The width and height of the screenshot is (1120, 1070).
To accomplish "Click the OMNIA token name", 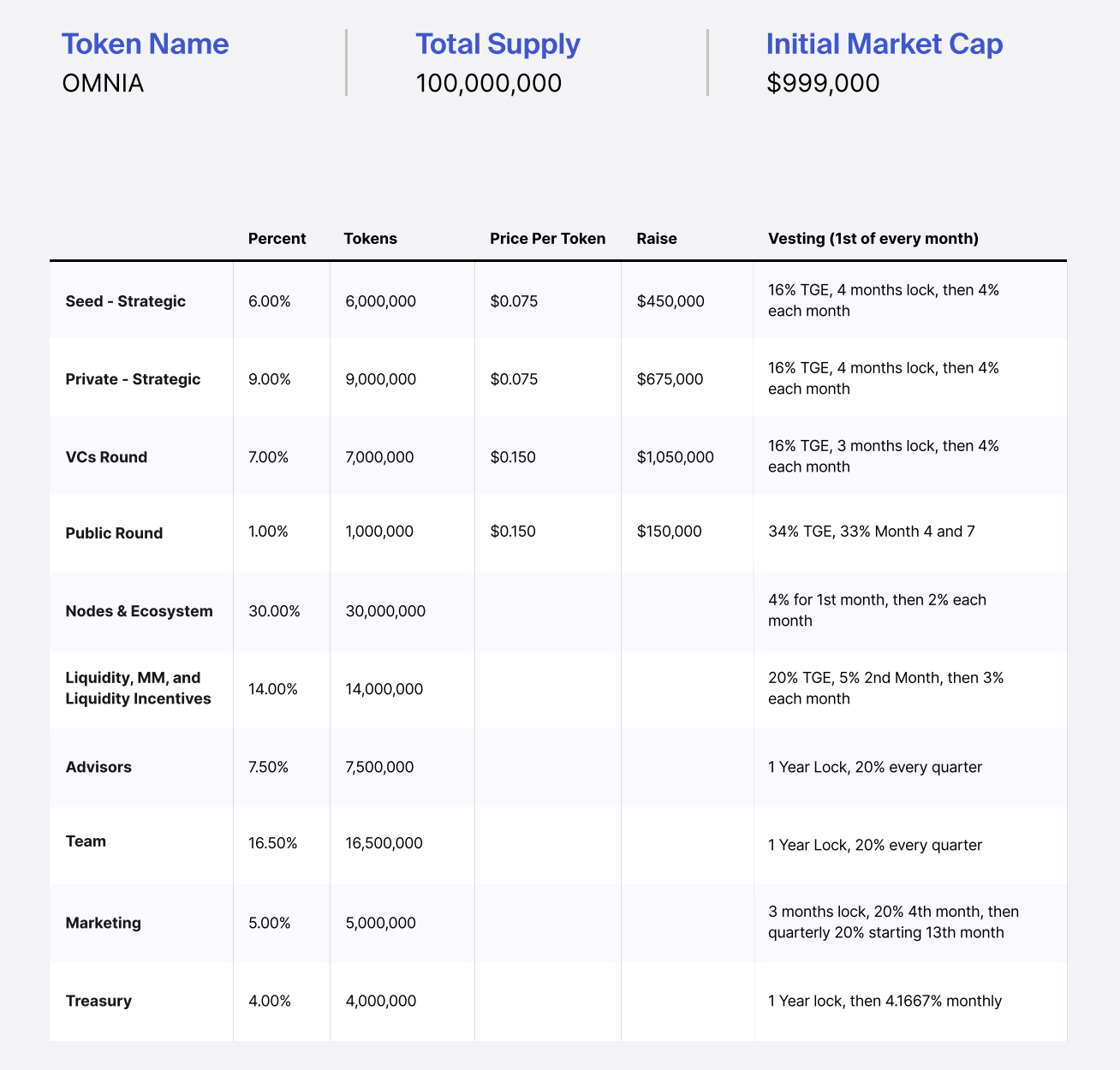I will pos(102,83).
